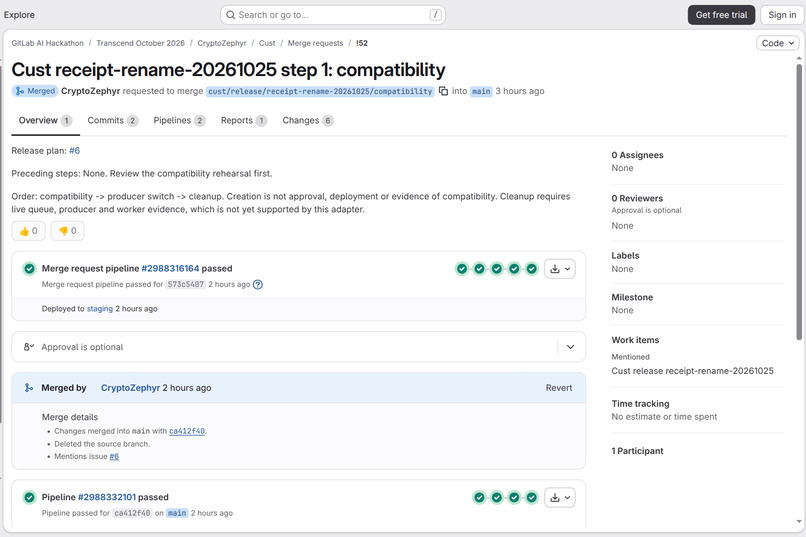
Task: Go to Cust project breadcrumb
Action: coord(267,43)
